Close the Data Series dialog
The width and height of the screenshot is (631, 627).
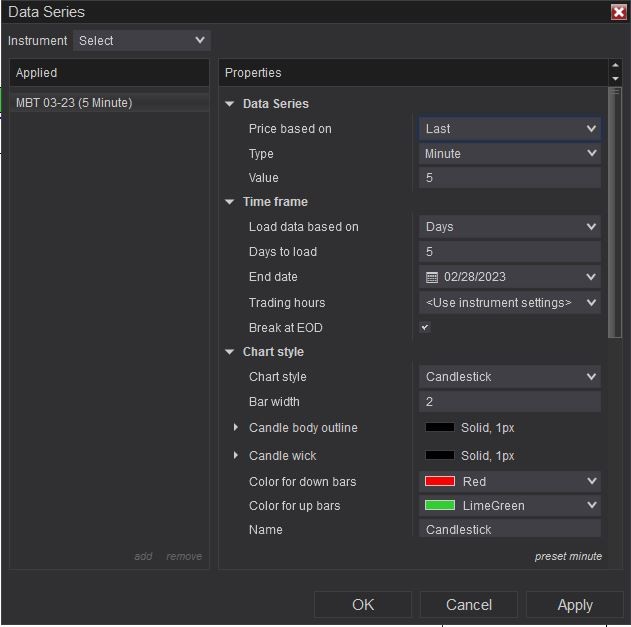[x=619, y=12]
